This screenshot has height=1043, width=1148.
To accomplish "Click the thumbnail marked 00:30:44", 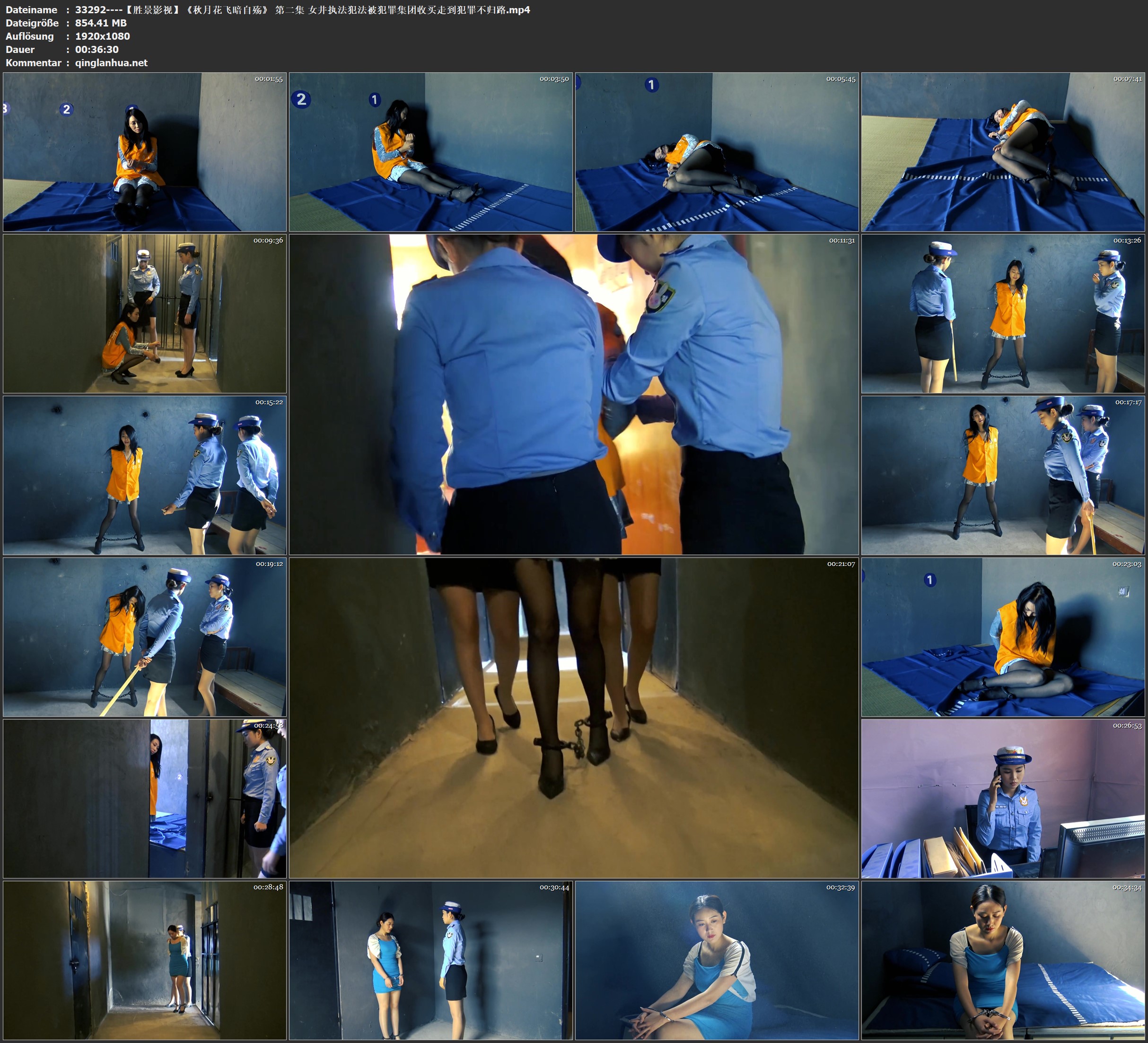I will [430, 960].
